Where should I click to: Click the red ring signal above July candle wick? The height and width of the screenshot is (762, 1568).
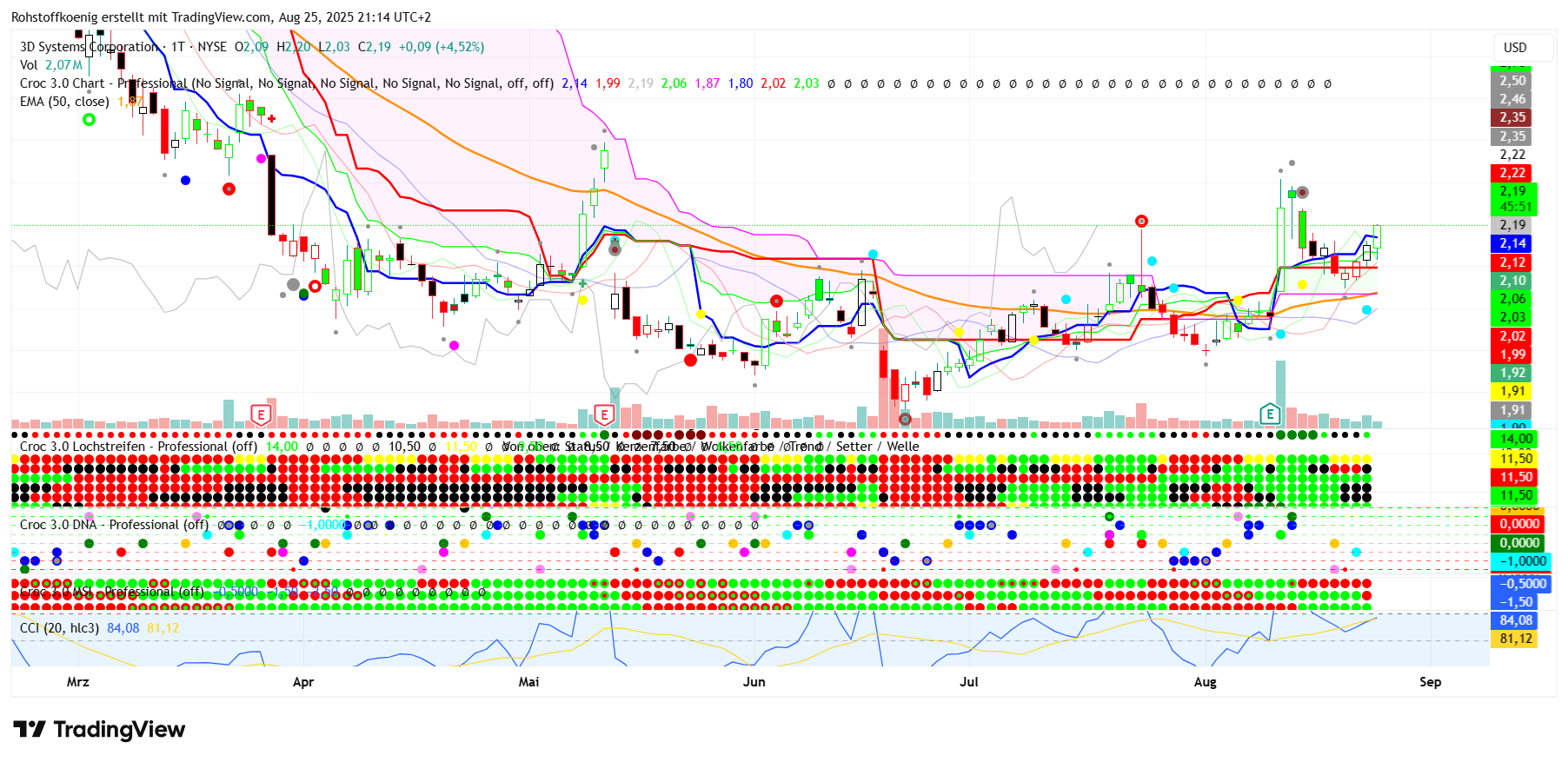coord(1141,222)
